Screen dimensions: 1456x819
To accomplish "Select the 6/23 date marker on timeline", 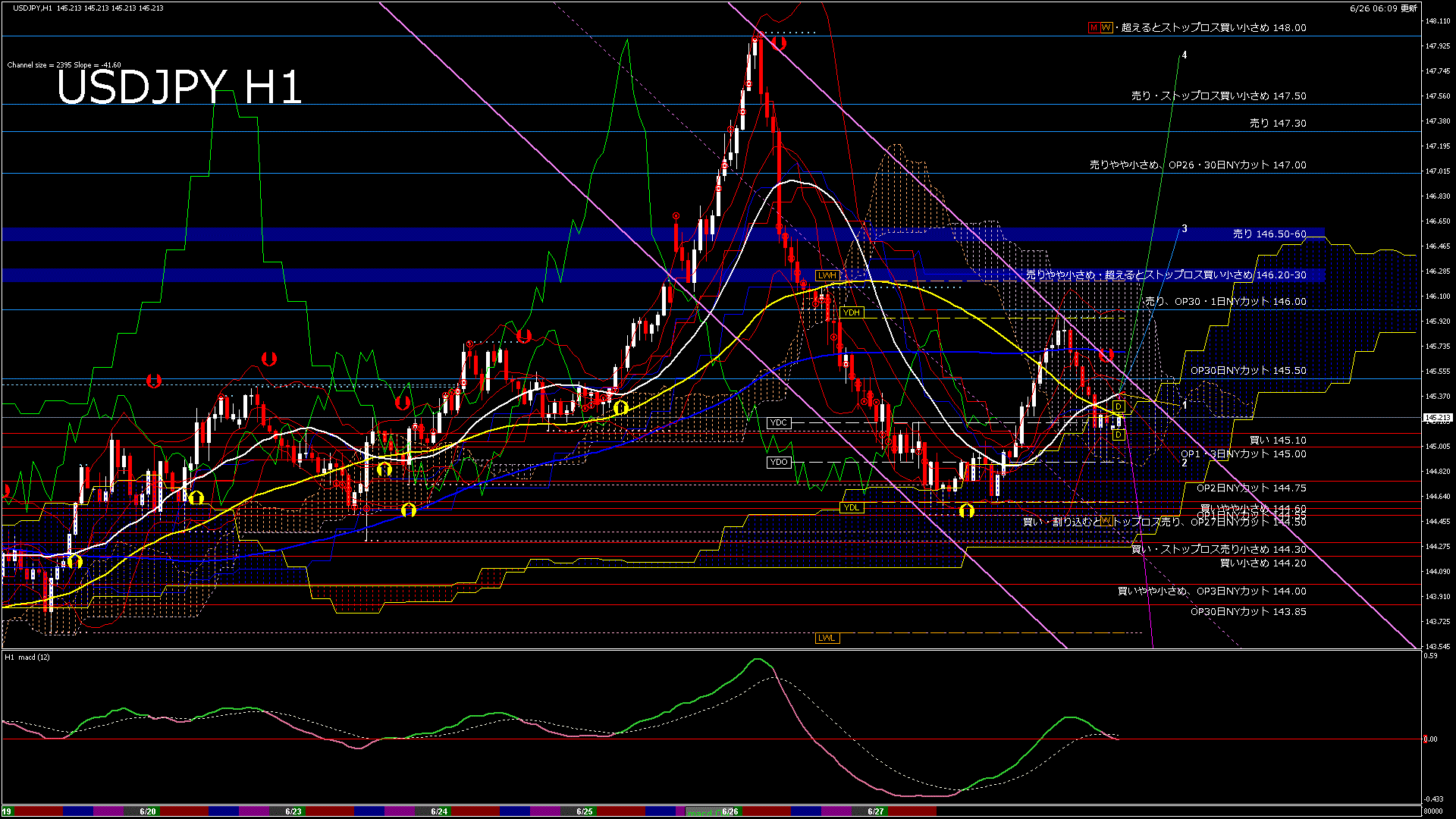I will point(293,811).
